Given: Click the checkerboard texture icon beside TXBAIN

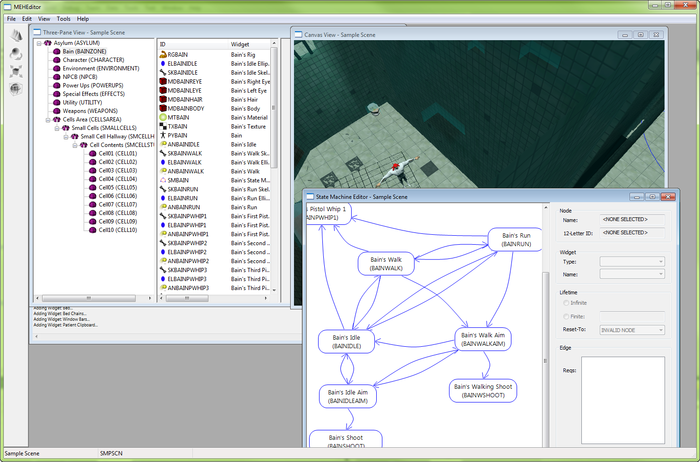Looking at the screenshot, I should coord(163,126).
